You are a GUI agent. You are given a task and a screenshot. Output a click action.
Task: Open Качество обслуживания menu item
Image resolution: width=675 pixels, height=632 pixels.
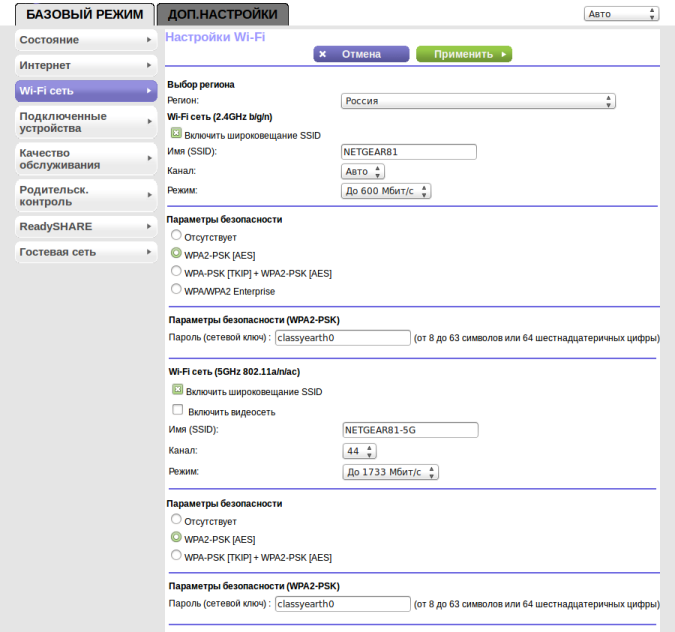click(86, 159)
